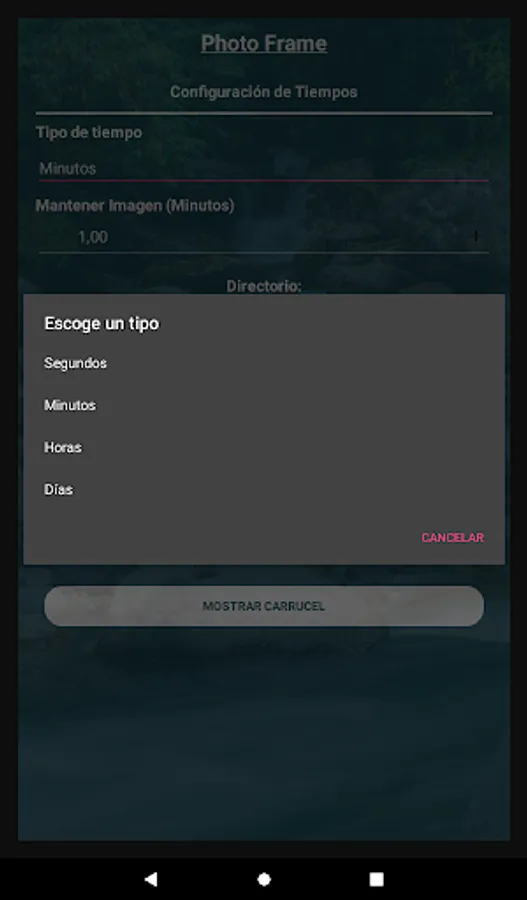This screenshot has height=900, width=527.
Task: Open the Tipo de tiempo Minutos dropdown
Action: 264,168
